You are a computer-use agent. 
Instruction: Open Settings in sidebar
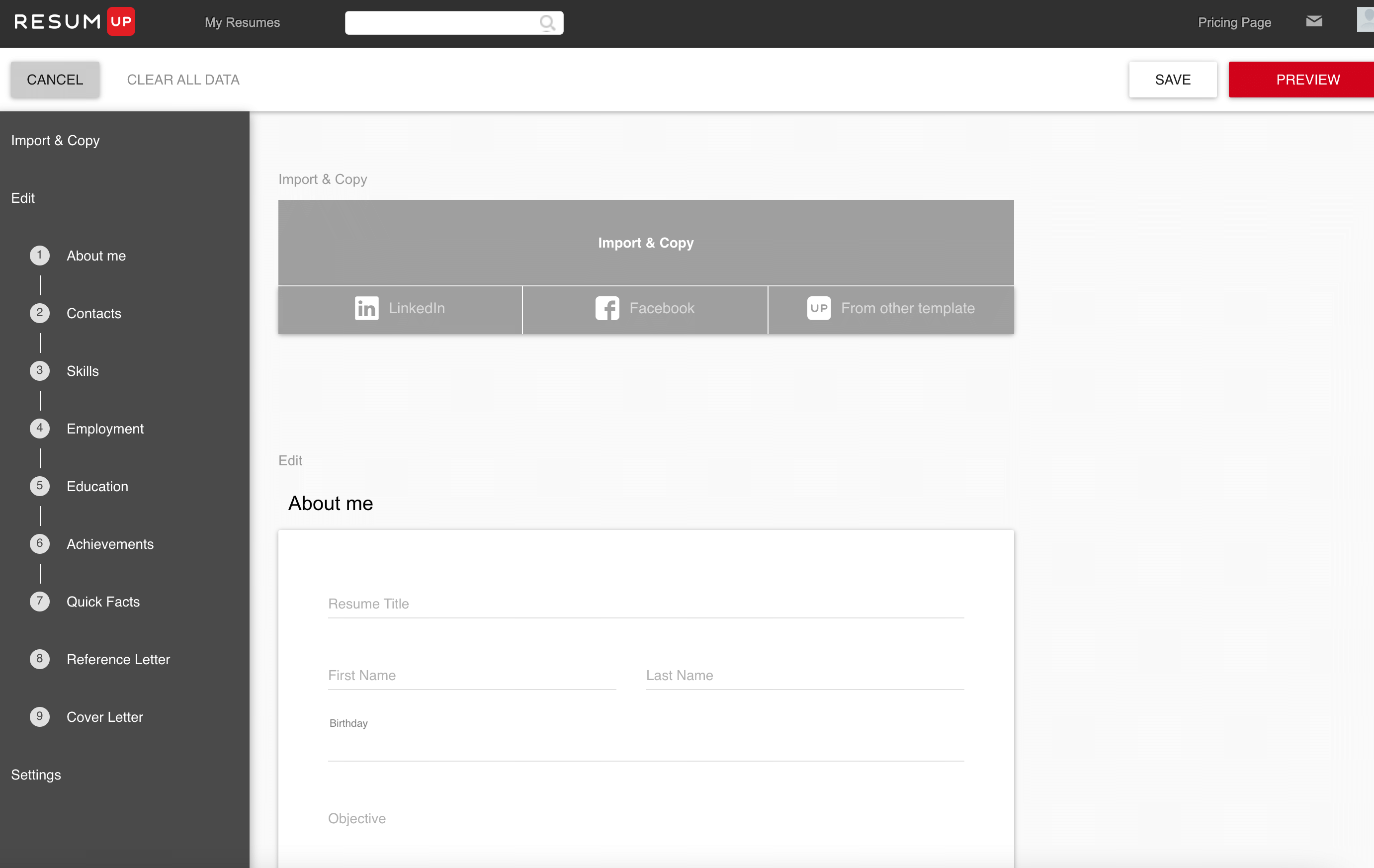(x=36, y=775)
